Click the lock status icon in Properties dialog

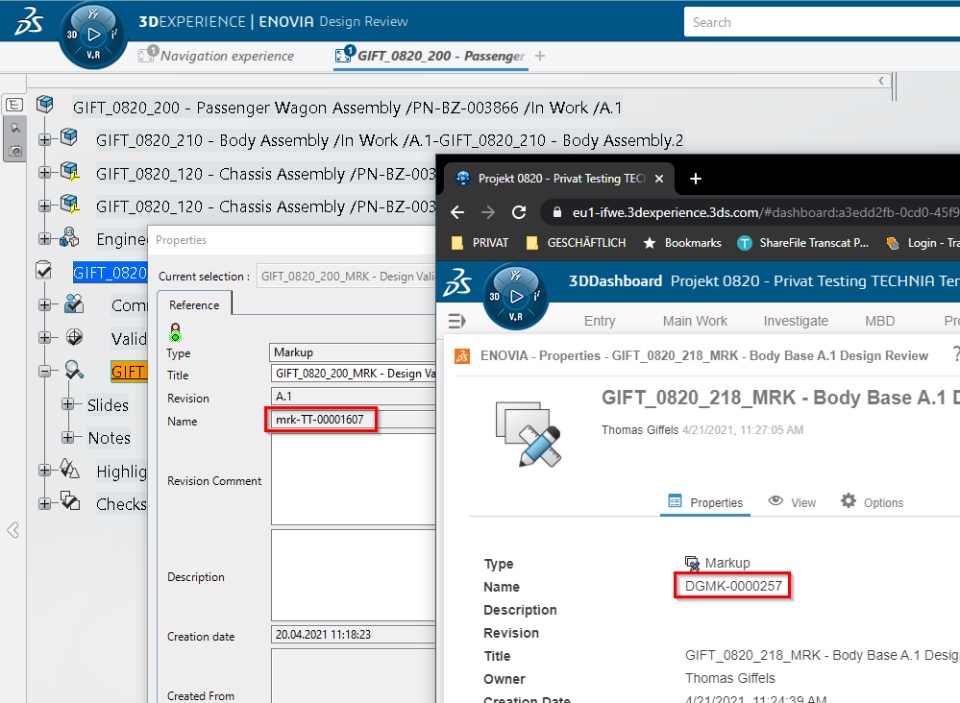coord(175,333)
